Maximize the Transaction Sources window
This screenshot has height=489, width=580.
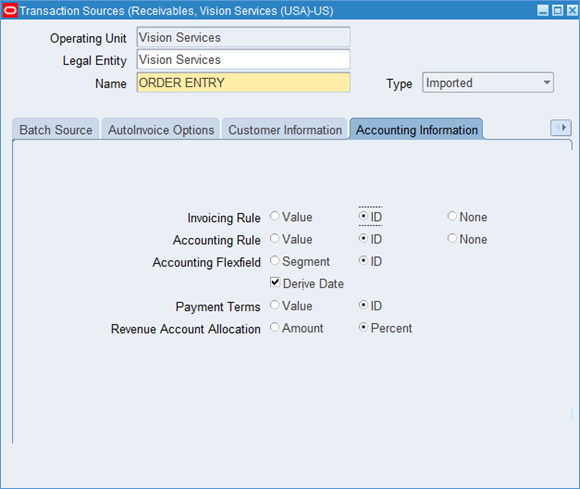tap(557, 10)
